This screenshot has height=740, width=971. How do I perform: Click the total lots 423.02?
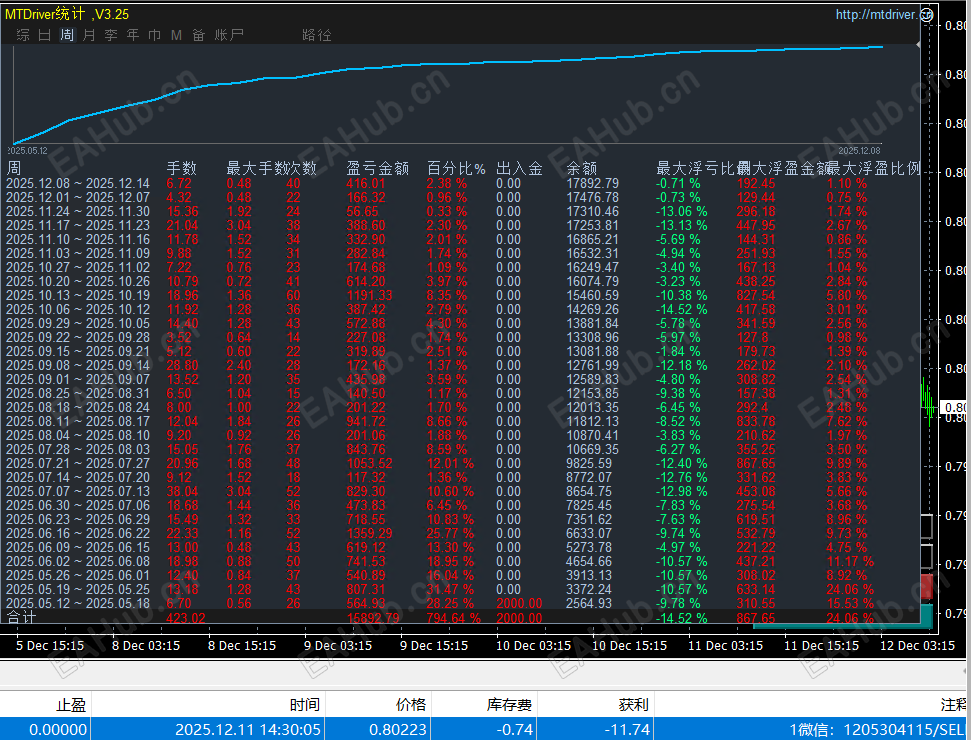pos(186,618)
